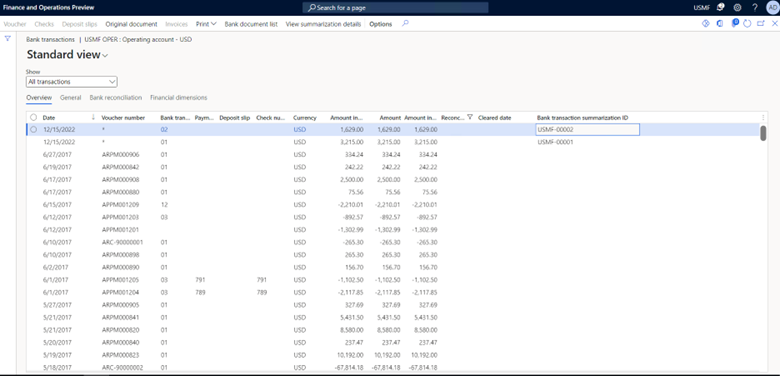
Task: Click the 6/19/2017 date cell
Action: click(57, 167)
